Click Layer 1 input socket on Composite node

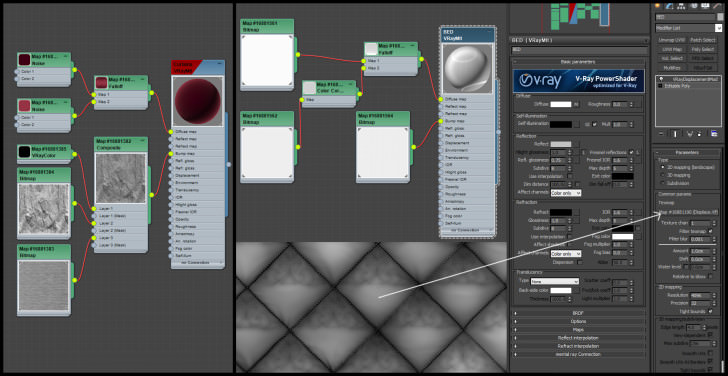pos(93,208)
